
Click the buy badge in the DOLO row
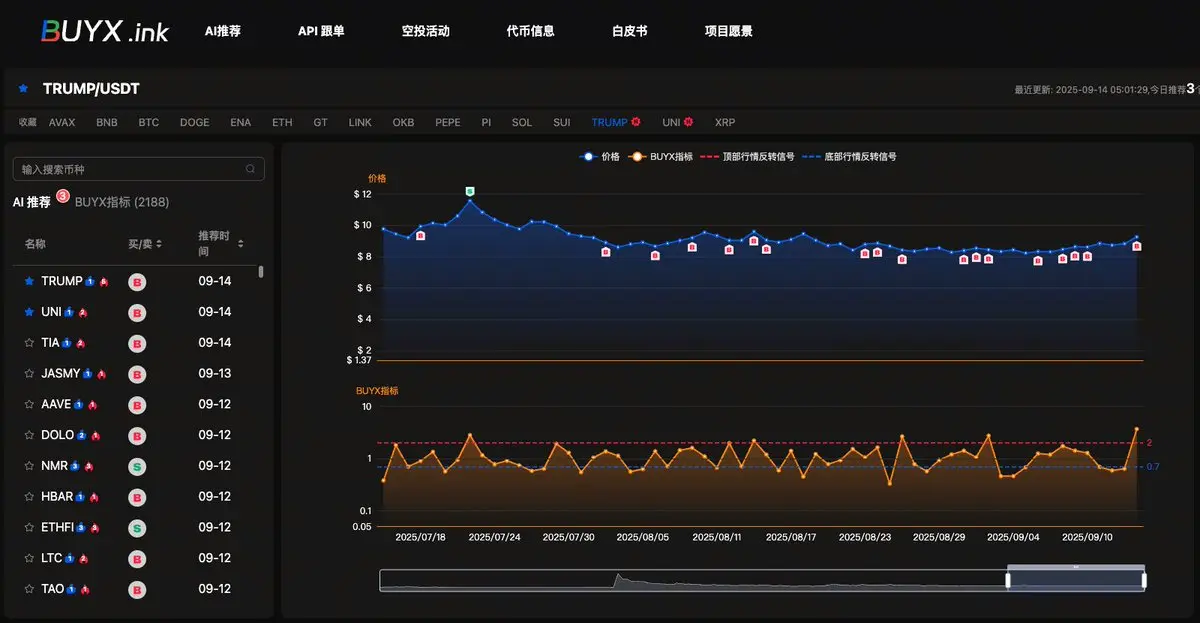click(x=137, y=436)
